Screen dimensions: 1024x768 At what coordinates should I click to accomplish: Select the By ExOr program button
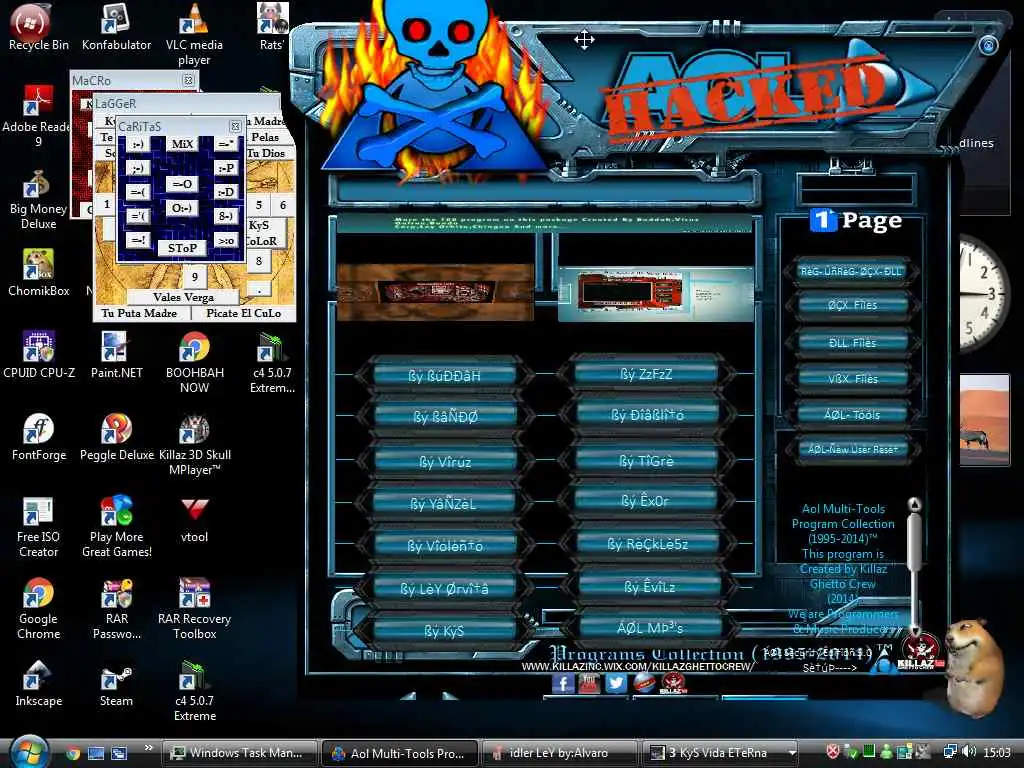[x=647, y=501]
